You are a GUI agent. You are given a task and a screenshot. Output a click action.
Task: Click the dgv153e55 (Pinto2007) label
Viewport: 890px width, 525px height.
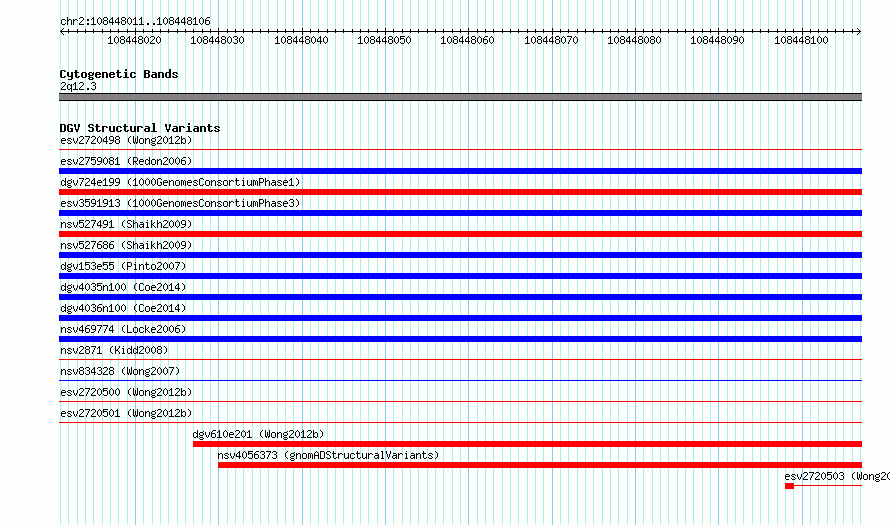[123, 266]
